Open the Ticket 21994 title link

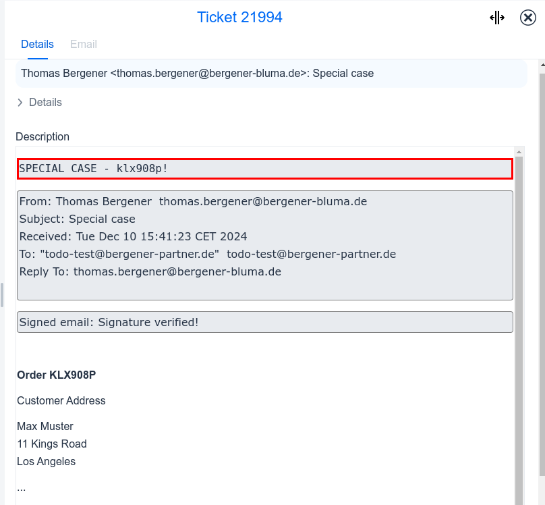coord(239,17)
